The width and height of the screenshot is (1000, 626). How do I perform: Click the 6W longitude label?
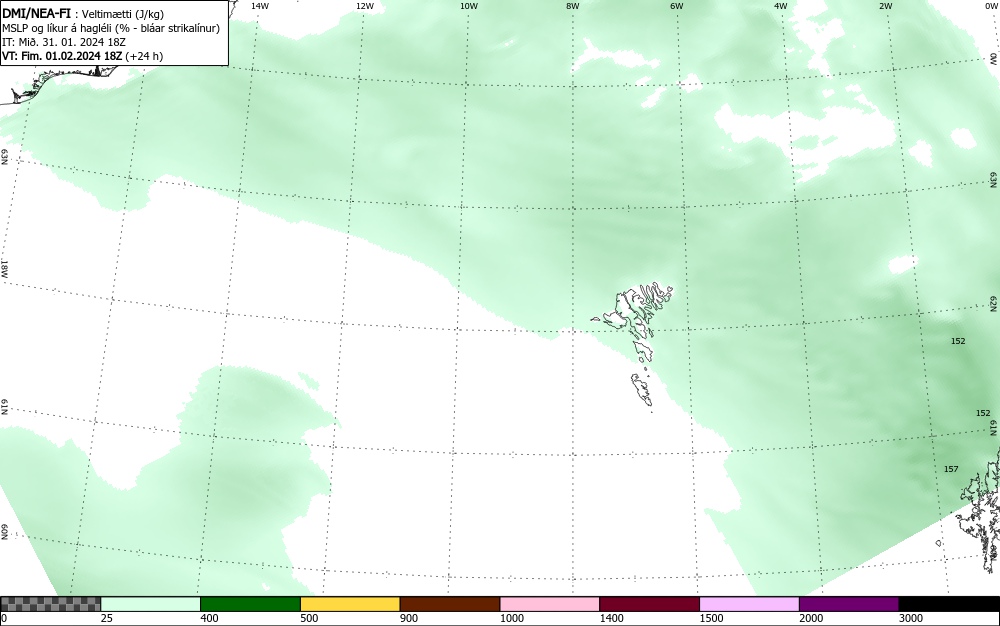[677, 6]
